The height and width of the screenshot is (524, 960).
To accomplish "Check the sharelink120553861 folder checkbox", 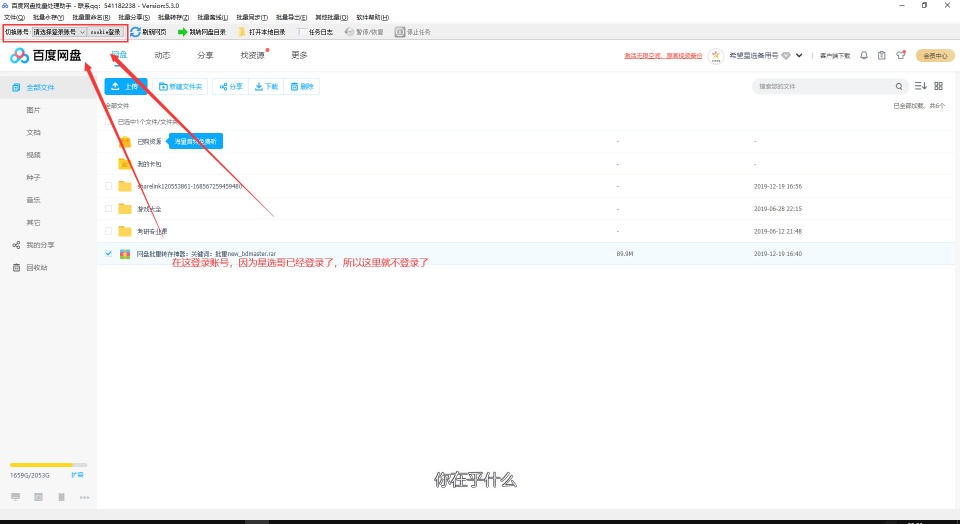I will tap(108, 186).
